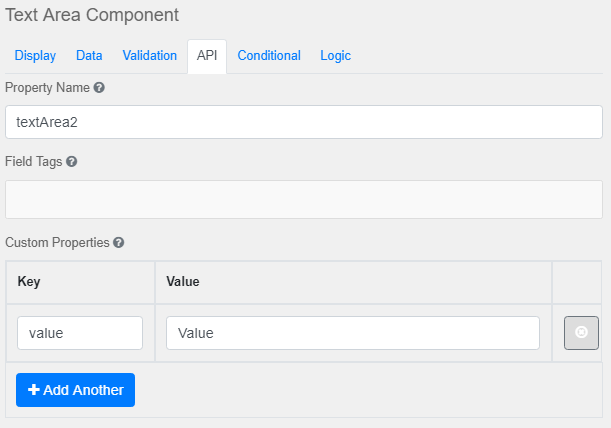Click the Key column header
The image size is (611, 428).
click(x=28, y=282)
